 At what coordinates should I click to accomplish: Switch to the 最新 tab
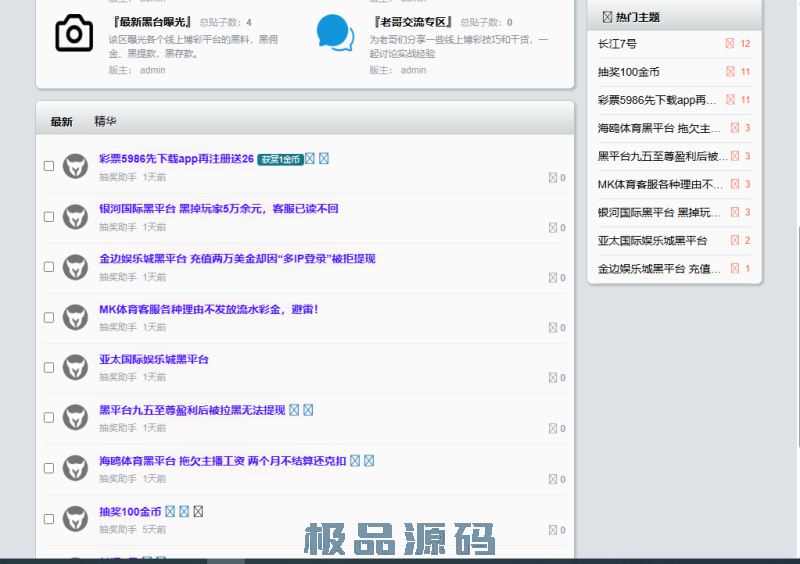[61, 121]
